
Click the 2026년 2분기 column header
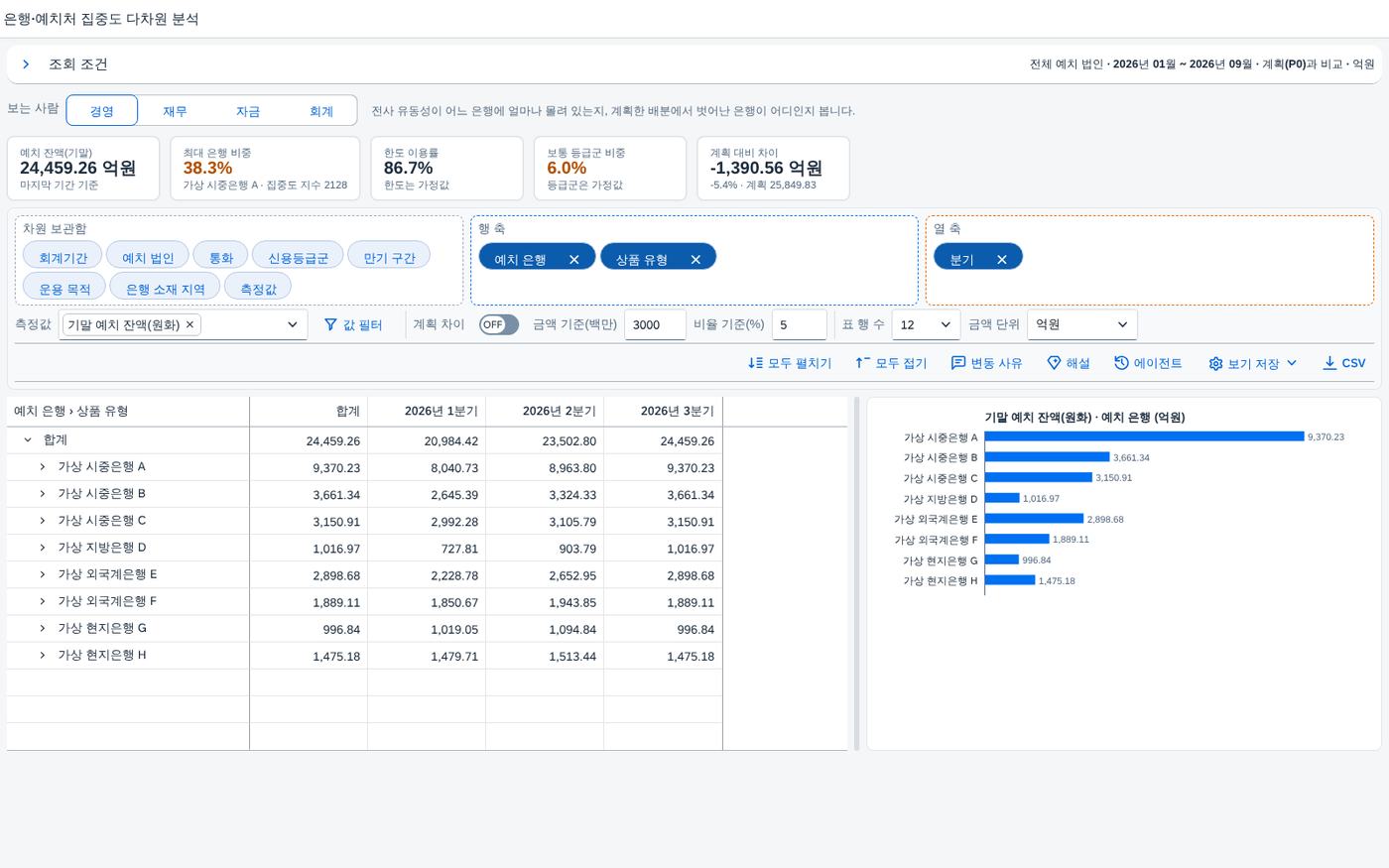pyautogui.click(x=545, y=411)
